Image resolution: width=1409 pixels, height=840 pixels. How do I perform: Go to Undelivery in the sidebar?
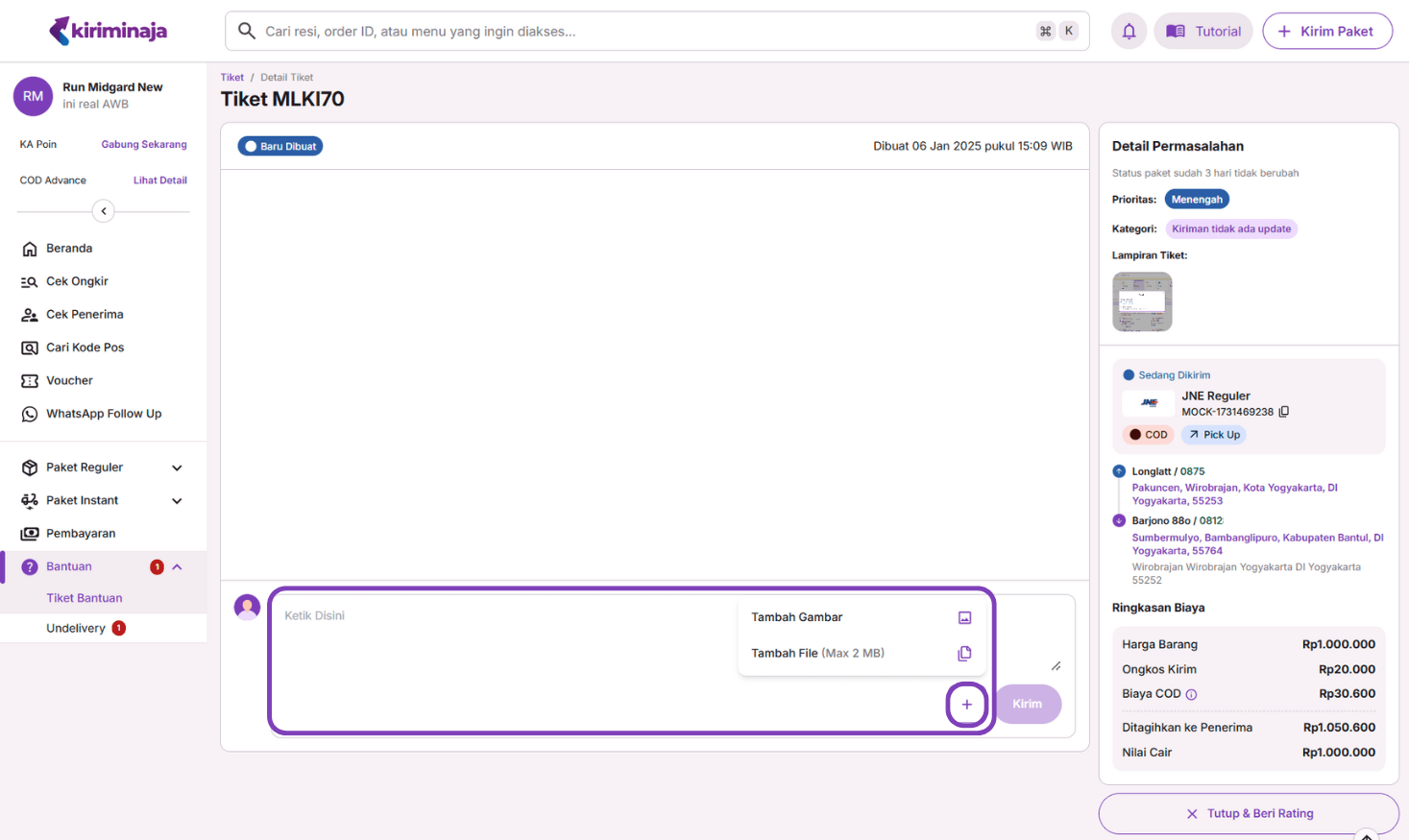point(76,629)
